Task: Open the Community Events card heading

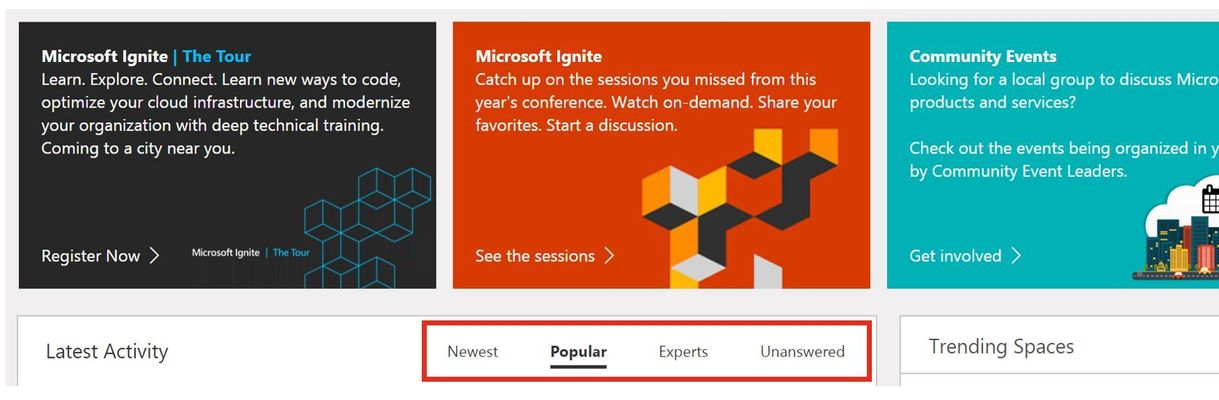Action: (982, 56)
